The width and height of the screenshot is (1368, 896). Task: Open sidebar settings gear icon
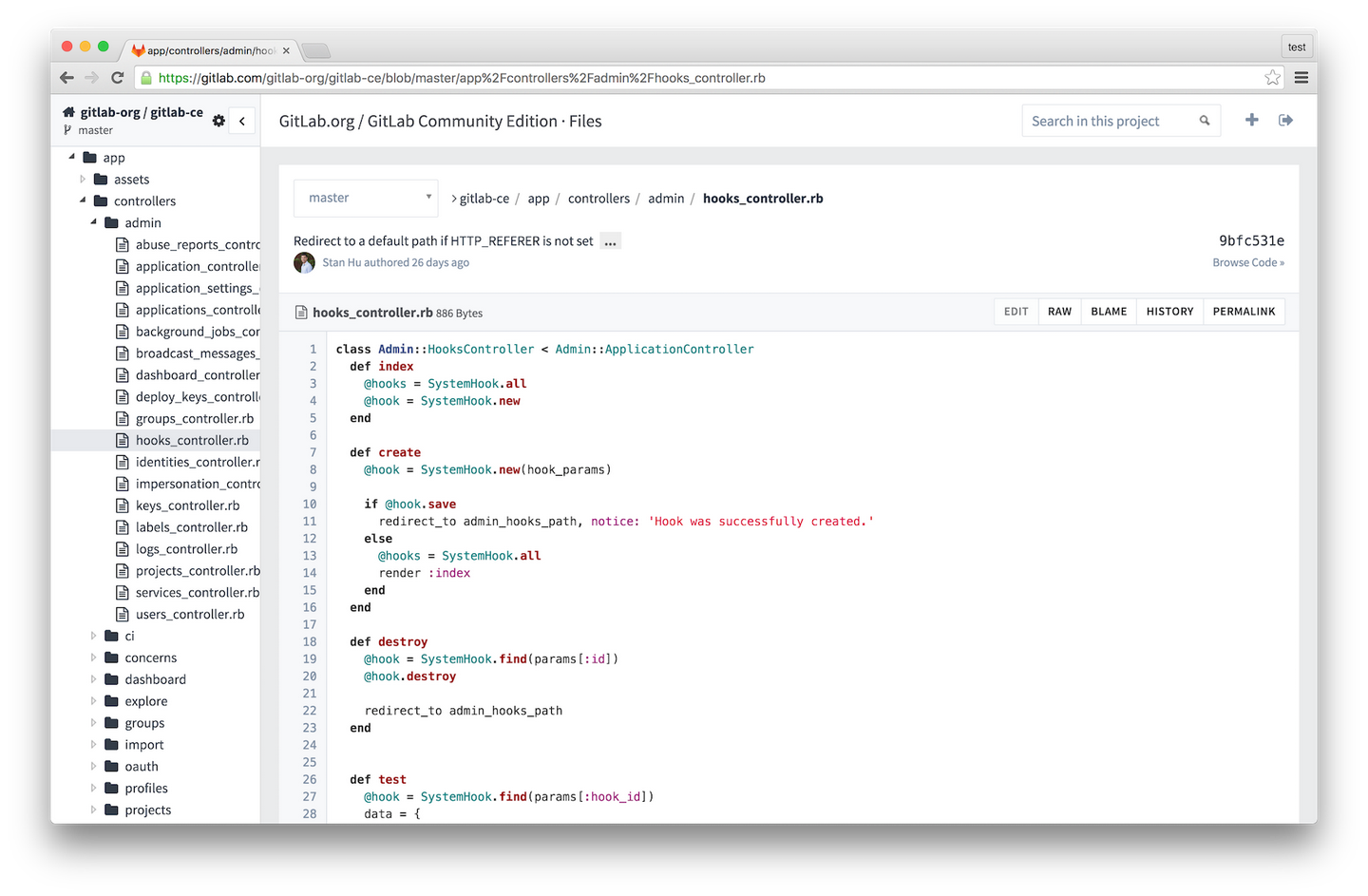[218, 121]
